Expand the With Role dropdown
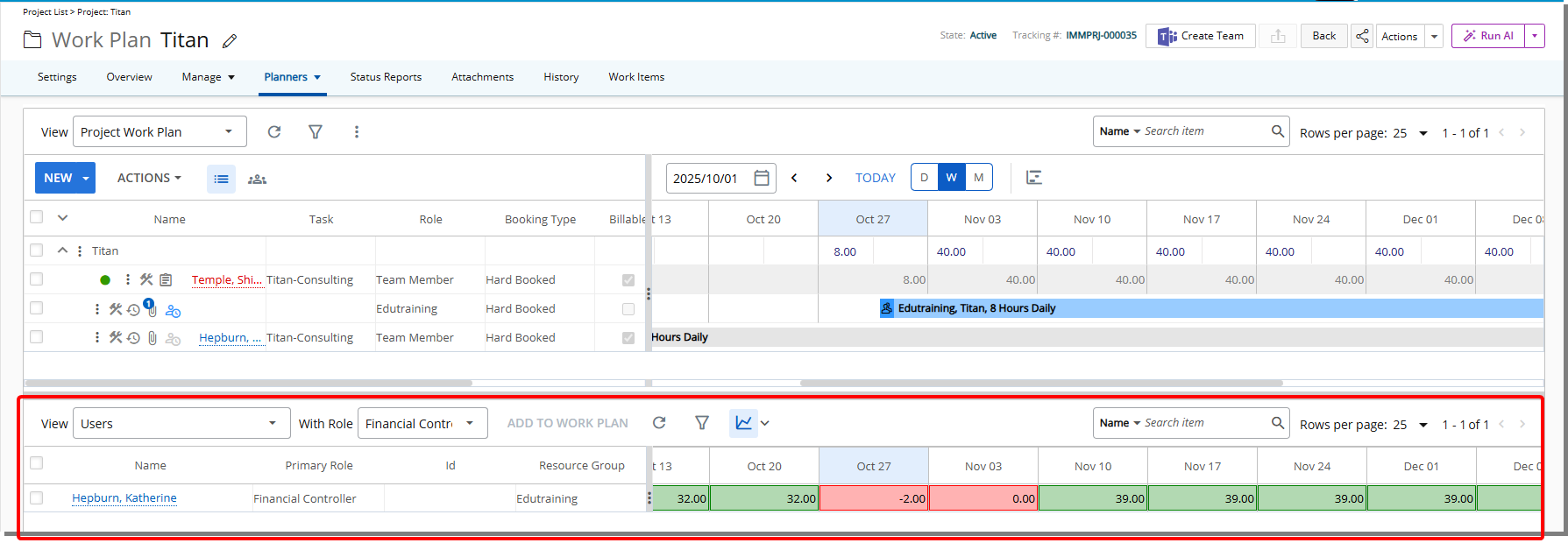Screen dimensions: 1568x543 tap(422, 424)
